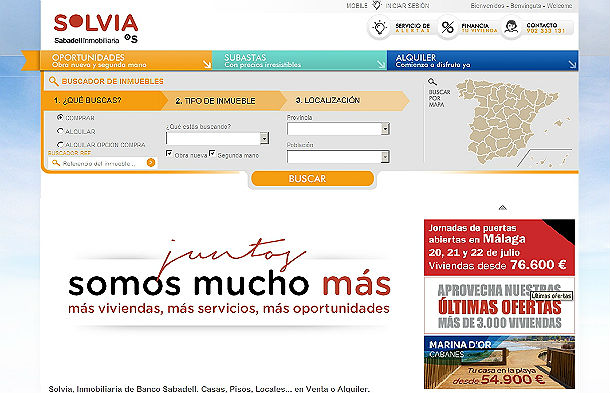Click the Iniciar sesión link
Screen dimensions: 610x393
coord(407,5)
